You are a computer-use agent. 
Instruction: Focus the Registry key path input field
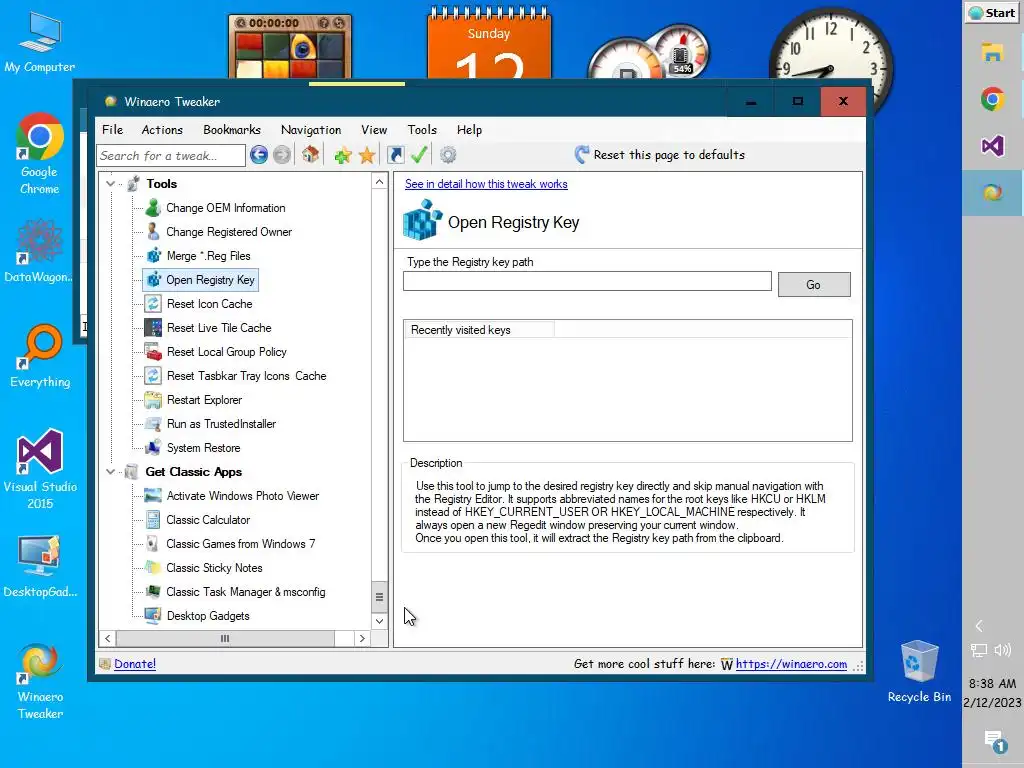coord(587,281)
